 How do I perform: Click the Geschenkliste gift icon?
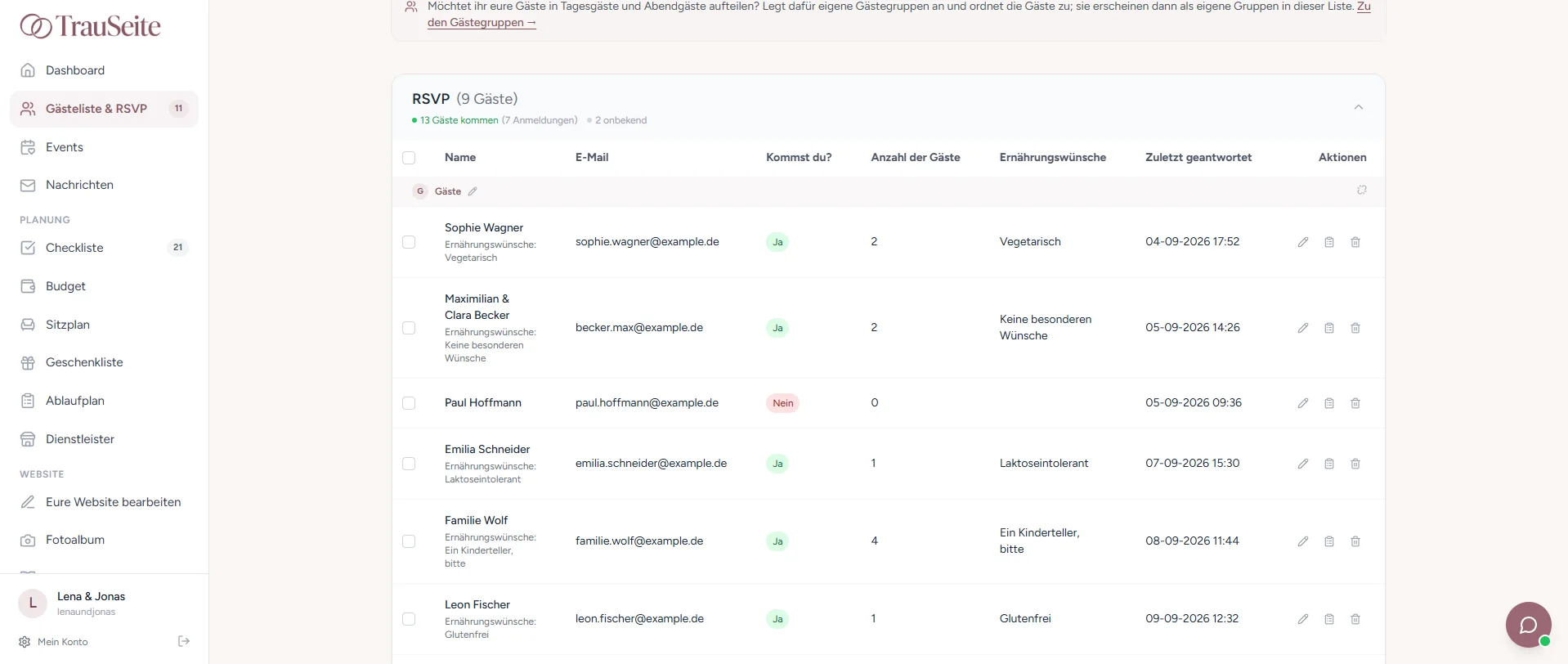pyautogui.click(x=28, y=362)
